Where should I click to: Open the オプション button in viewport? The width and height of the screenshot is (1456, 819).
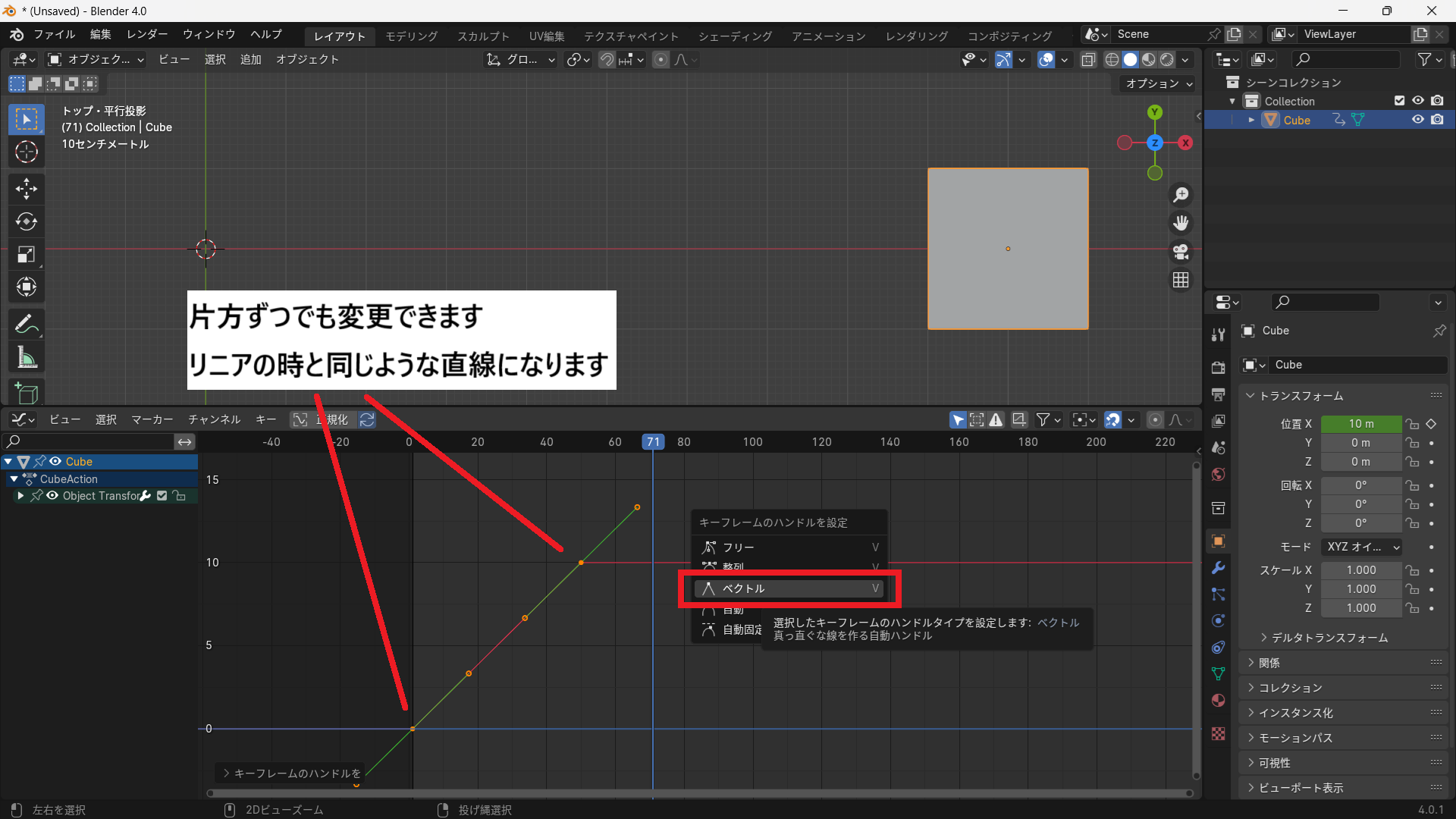(x=1158, y=83)
